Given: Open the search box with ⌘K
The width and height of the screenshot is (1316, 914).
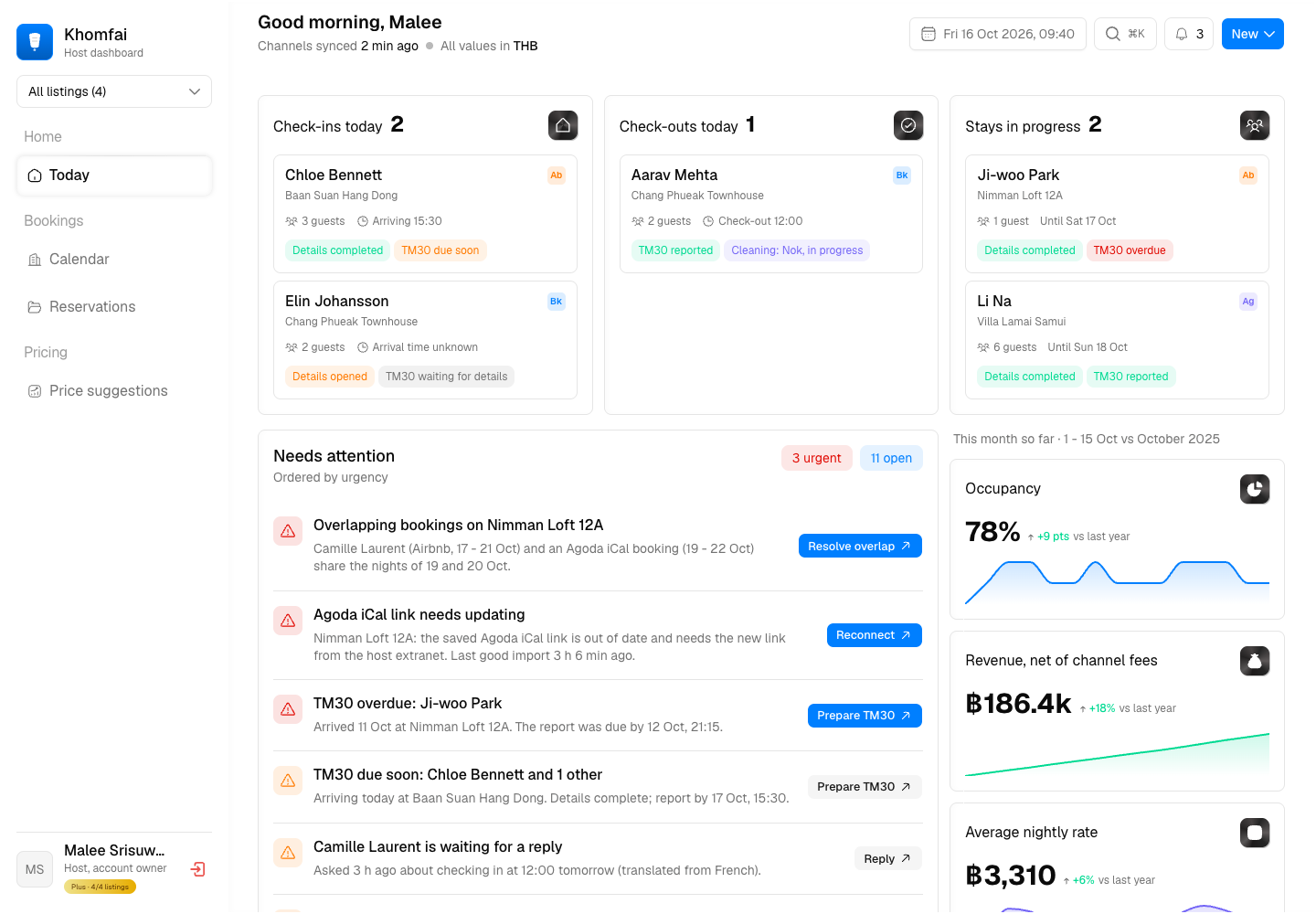Looking at the screenshot, I should pyautogui.click(x=1126, y=34).
